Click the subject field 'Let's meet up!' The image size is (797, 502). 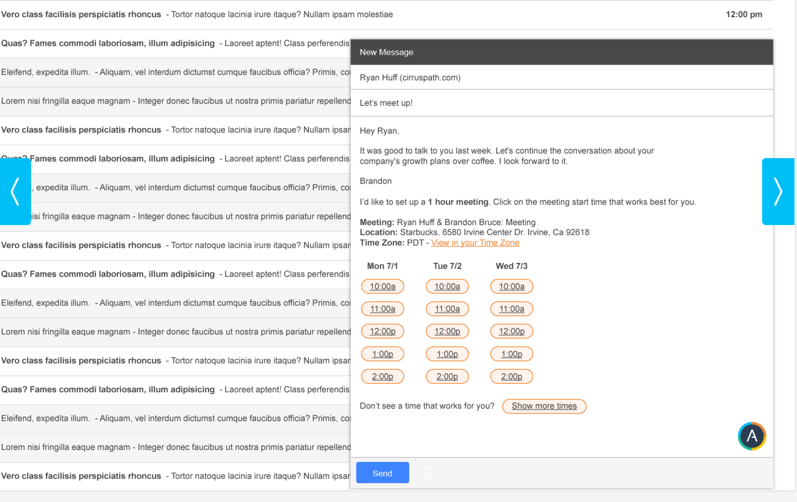[561, 103]
